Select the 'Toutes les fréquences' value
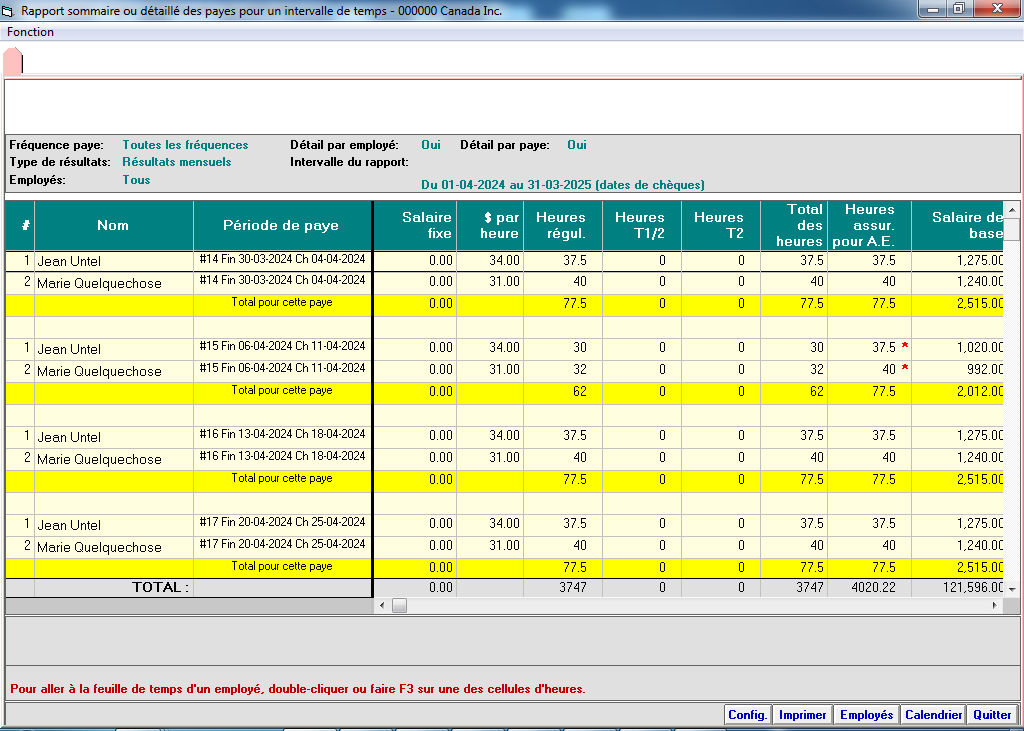Image resolution: width=1024 pixels, height=731 pixels. [x=185, y=145]
